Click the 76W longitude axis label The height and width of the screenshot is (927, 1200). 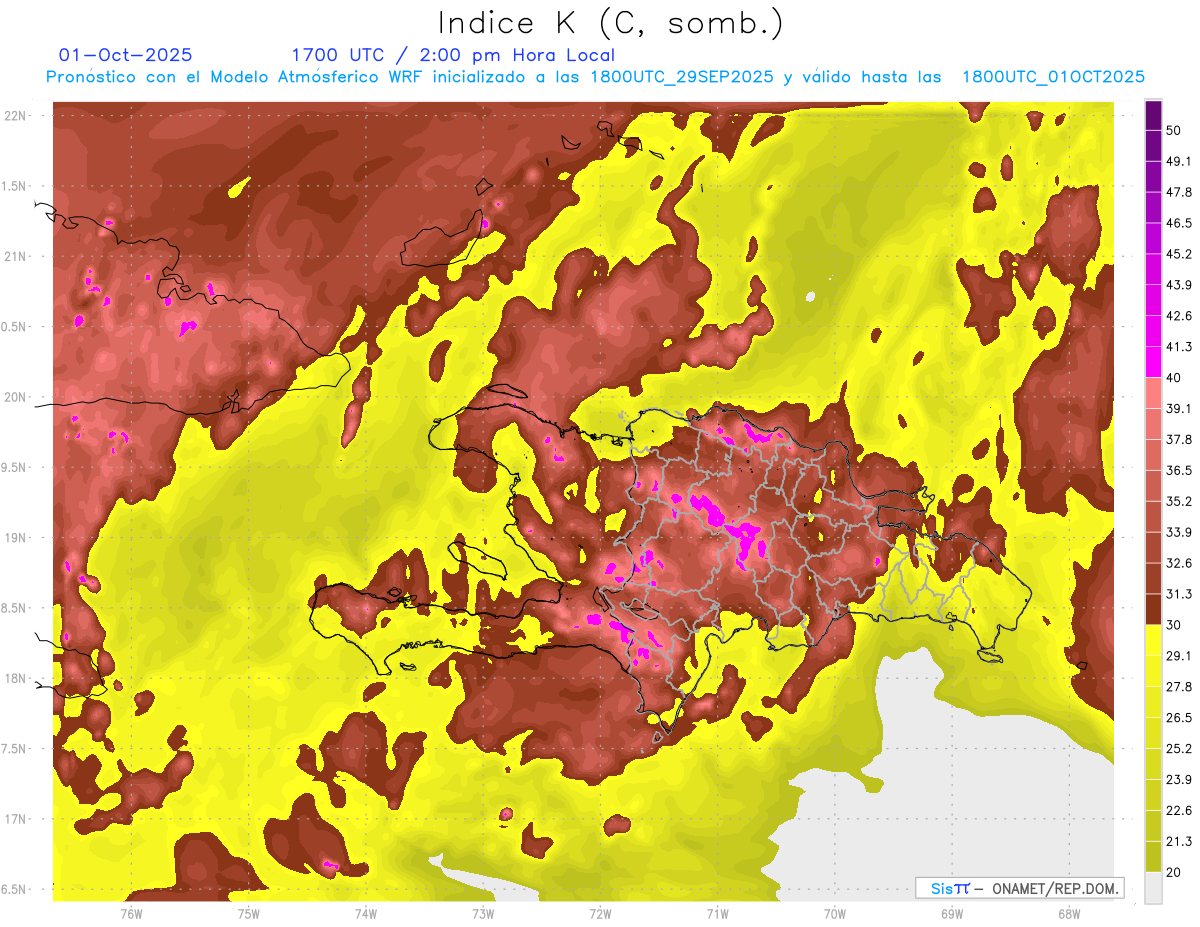point(131,913)
